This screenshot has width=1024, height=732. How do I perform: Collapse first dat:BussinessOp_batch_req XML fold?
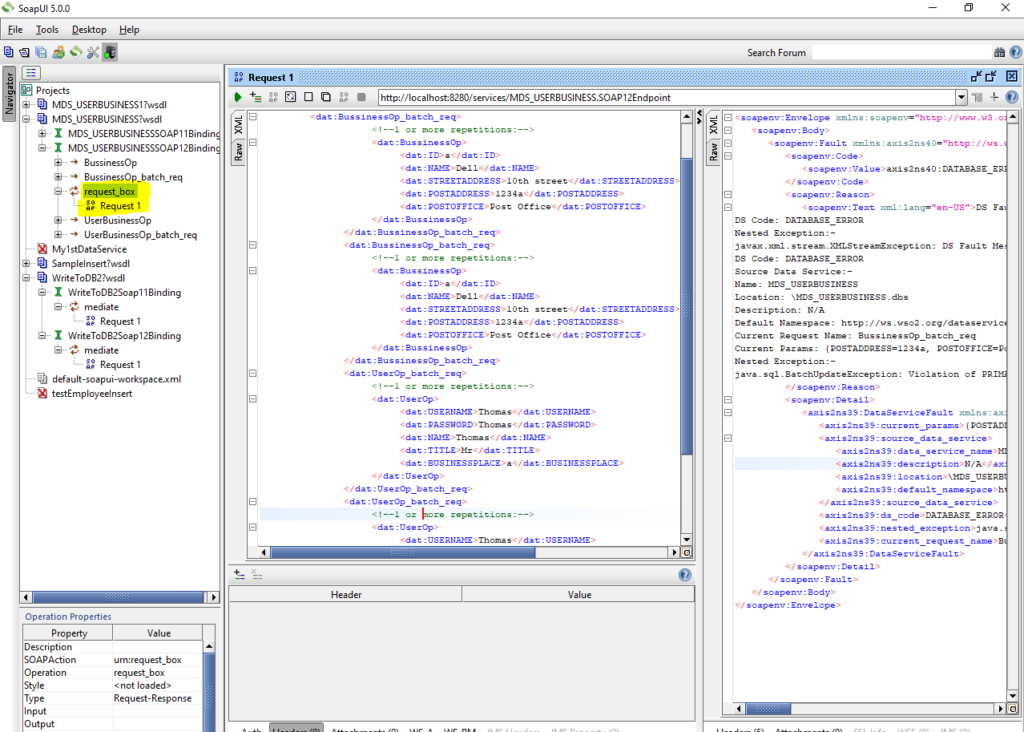pyautogui.click(x=253, y=117)
